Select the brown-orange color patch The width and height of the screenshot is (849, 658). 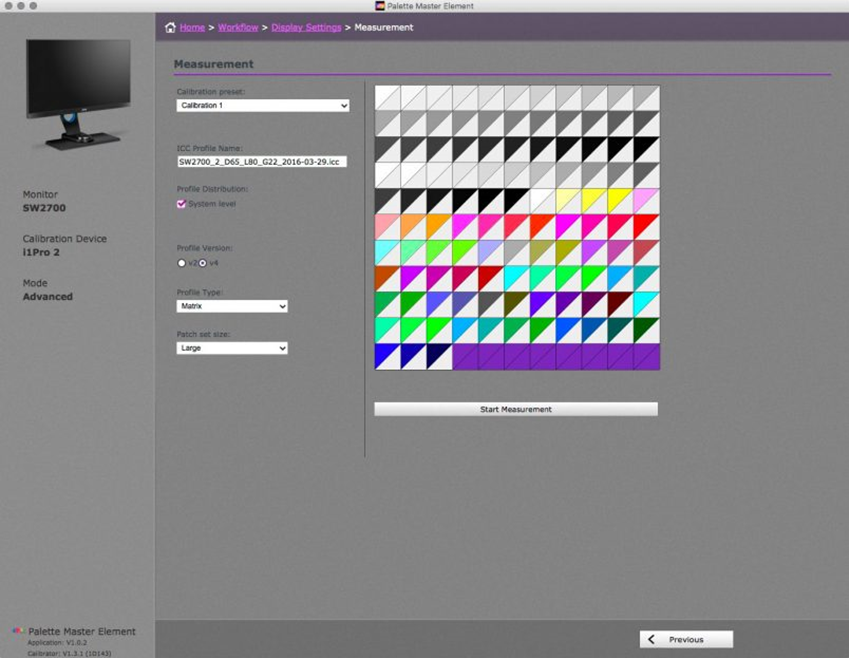tap(388, 279)
